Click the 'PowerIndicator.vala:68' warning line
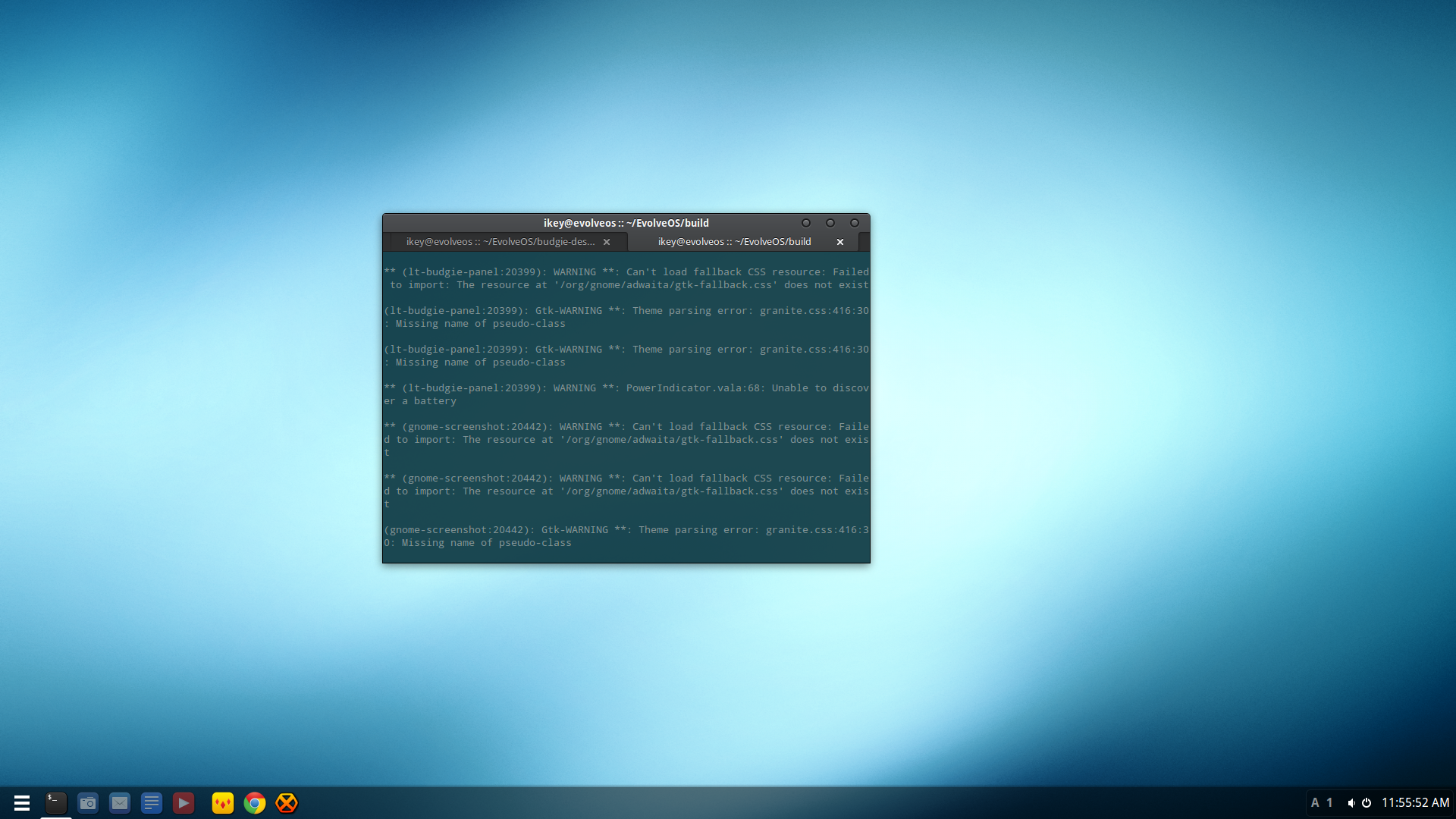 626,388
